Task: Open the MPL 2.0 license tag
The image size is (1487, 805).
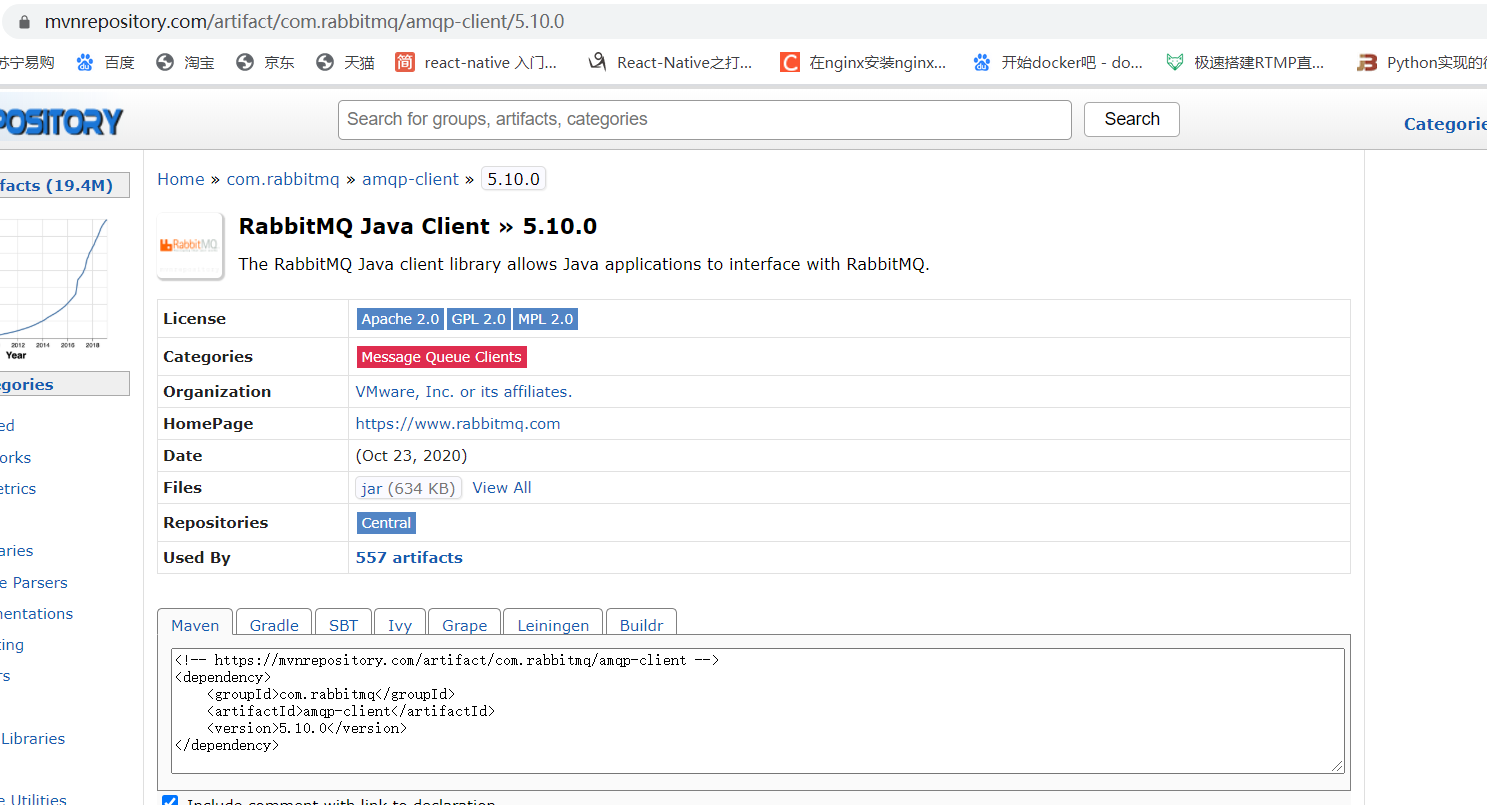Action: [546, 319]
